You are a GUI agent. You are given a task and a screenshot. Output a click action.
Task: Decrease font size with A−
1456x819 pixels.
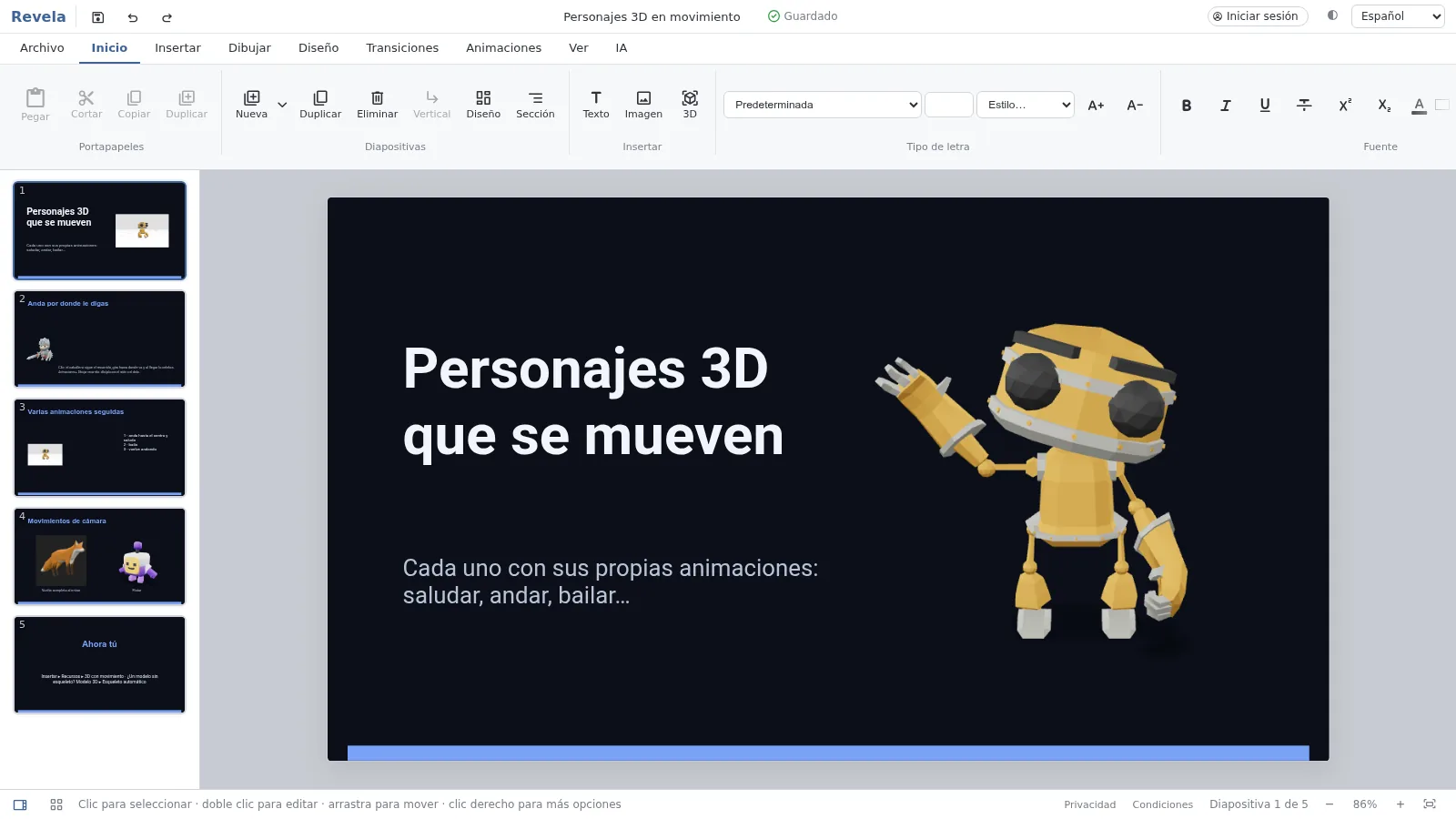click(1135, 106)
